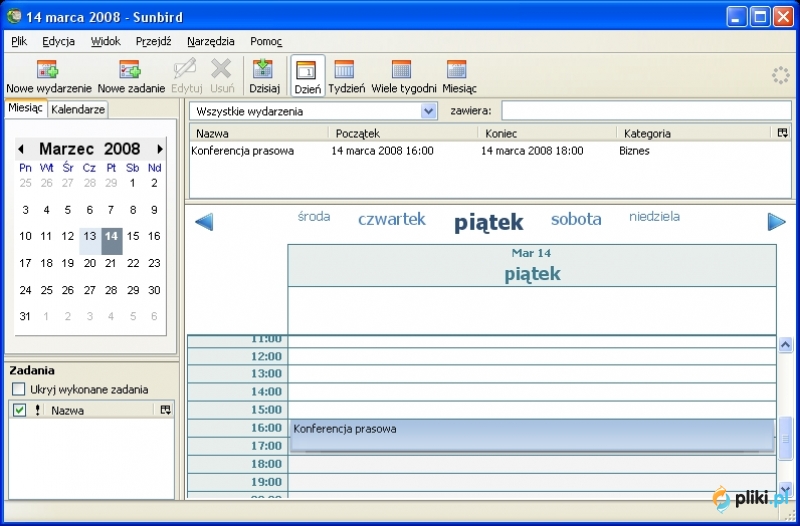Open column picker in events list header
This screenshot has height=526, width=800.
782,133
